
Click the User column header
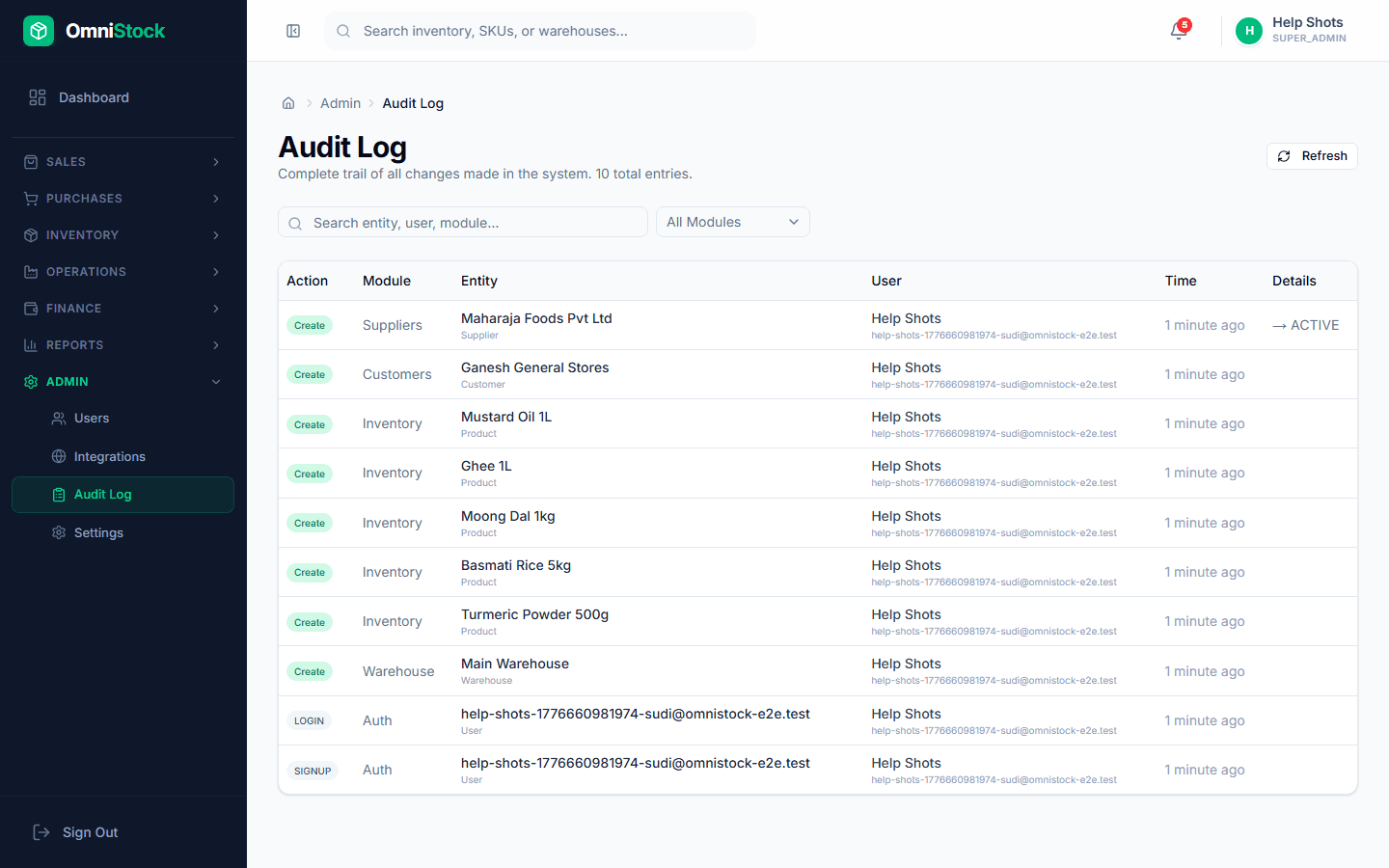click(x=886, y=281)
